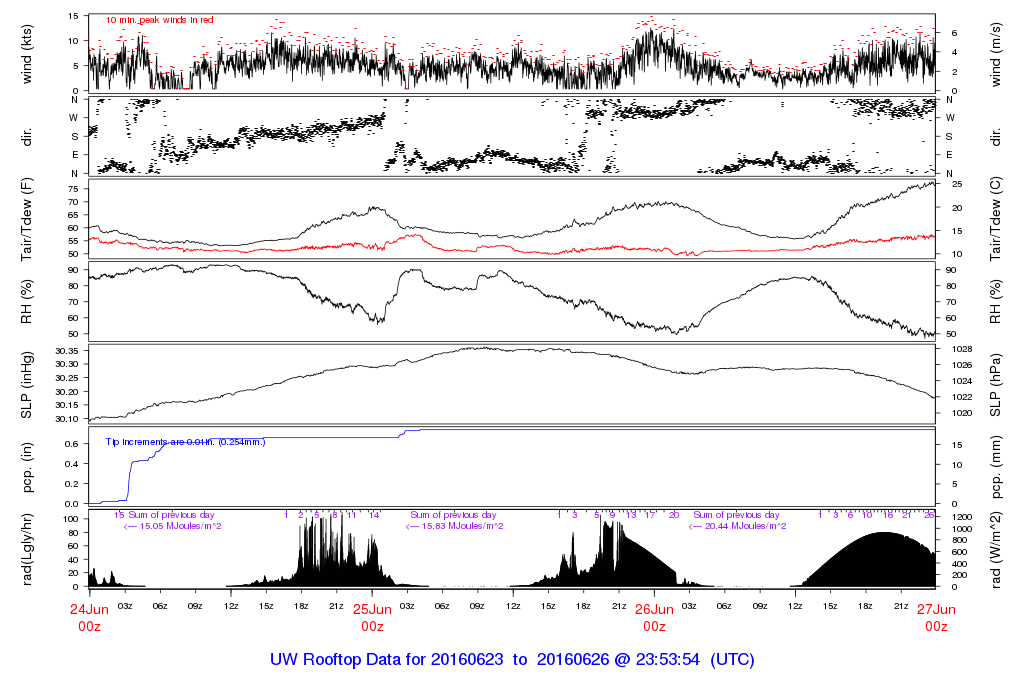The image size is (1024, 700).
Task: Click the 24Jun date marker
Action: point(89,608)
